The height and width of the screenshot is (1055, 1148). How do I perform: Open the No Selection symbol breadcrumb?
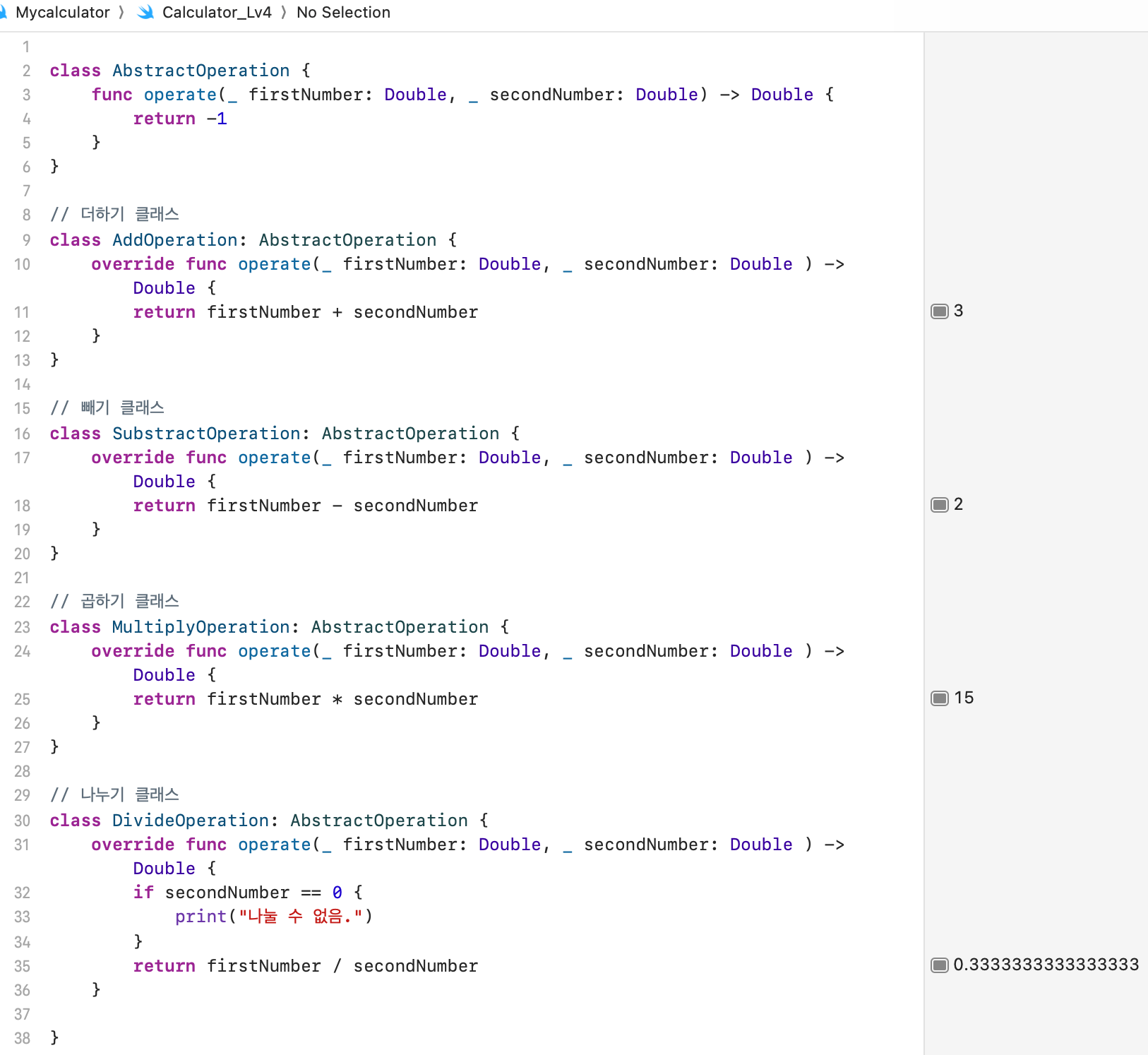tap(343, 13)
